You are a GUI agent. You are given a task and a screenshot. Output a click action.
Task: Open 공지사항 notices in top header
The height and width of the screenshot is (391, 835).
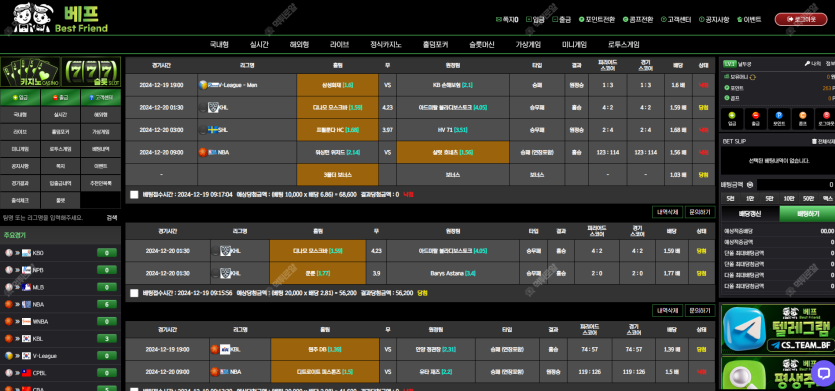click(x=714, y=20)
